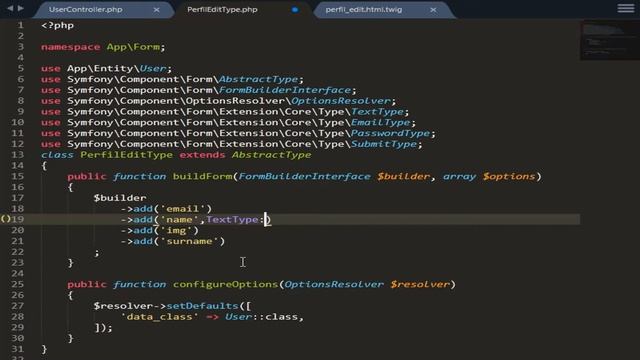640x360 pixels.
Task: Click 'TextType' in the line 9 import
Action: click(x=377, y=111)
